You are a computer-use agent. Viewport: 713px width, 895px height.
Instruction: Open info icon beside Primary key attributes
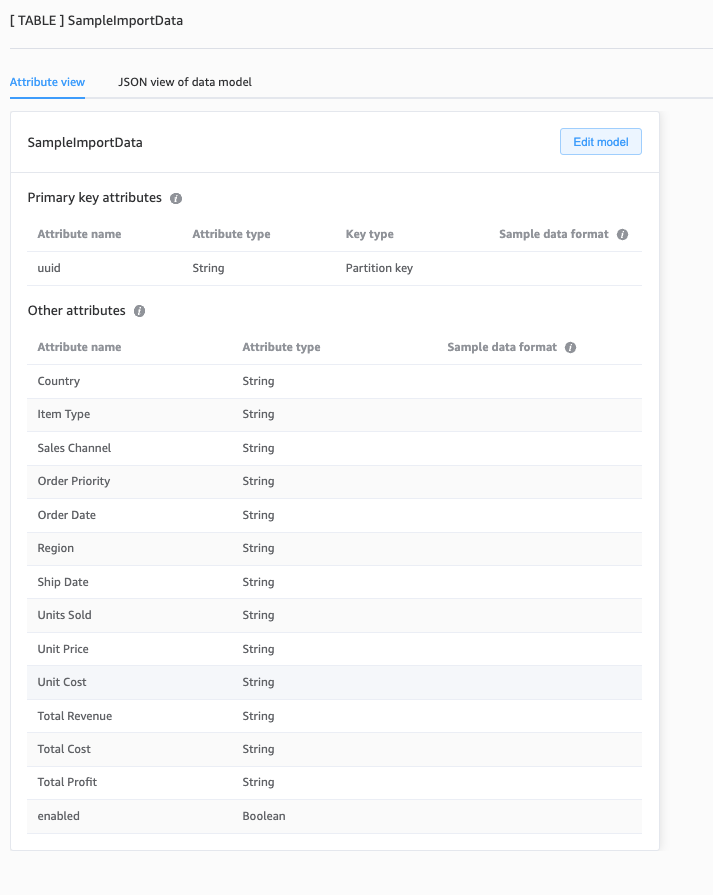pyautogui.click(x=176, y=198)
